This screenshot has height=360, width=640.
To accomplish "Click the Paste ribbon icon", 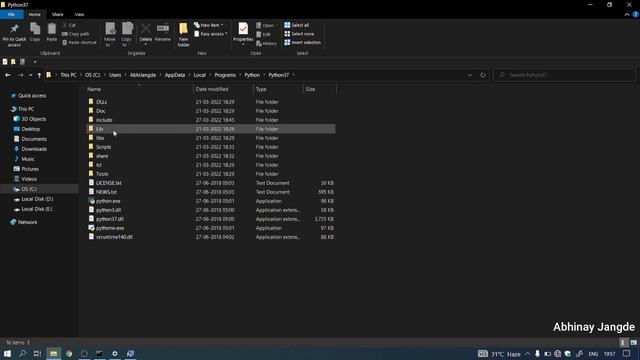I will coord(51,32).
